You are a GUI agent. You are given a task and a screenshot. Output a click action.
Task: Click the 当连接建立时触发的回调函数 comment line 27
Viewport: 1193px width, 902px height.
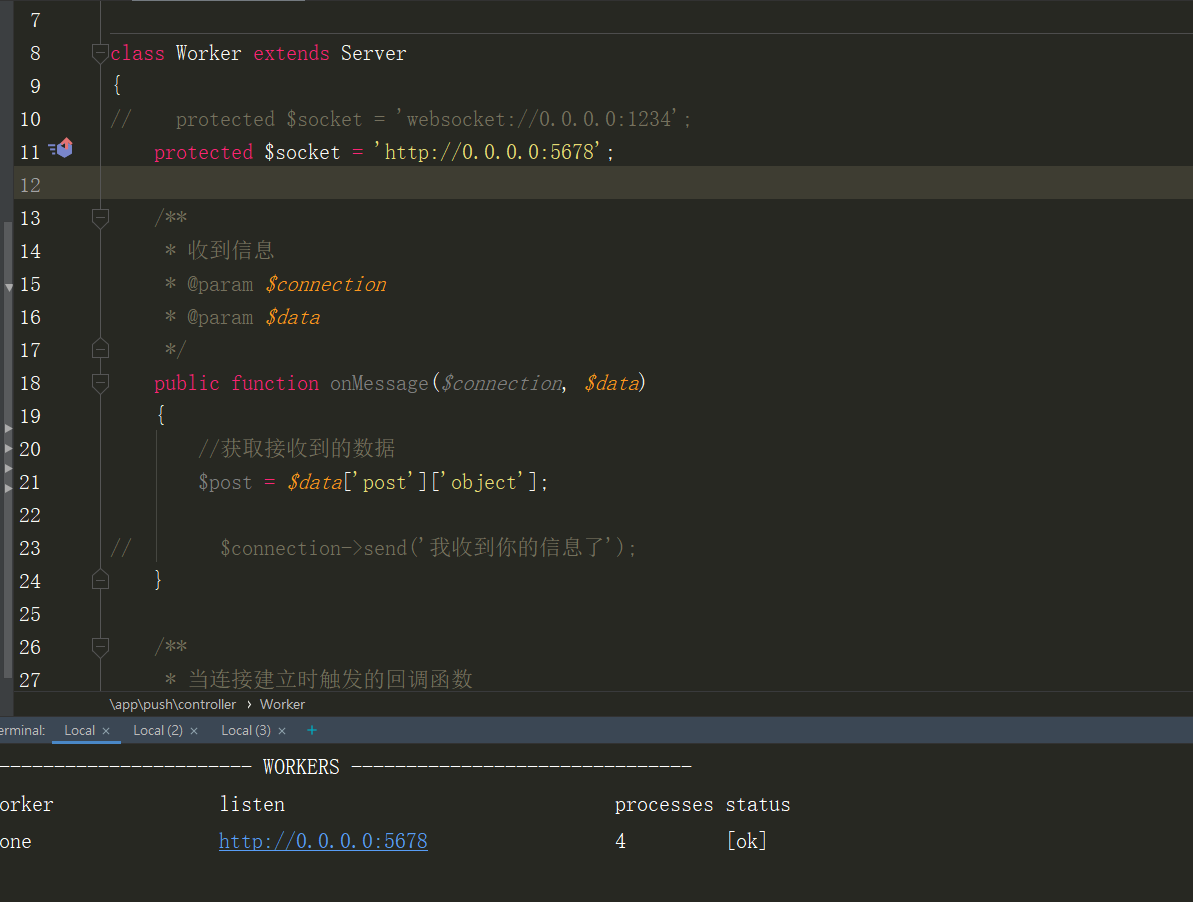coord(330,678)
